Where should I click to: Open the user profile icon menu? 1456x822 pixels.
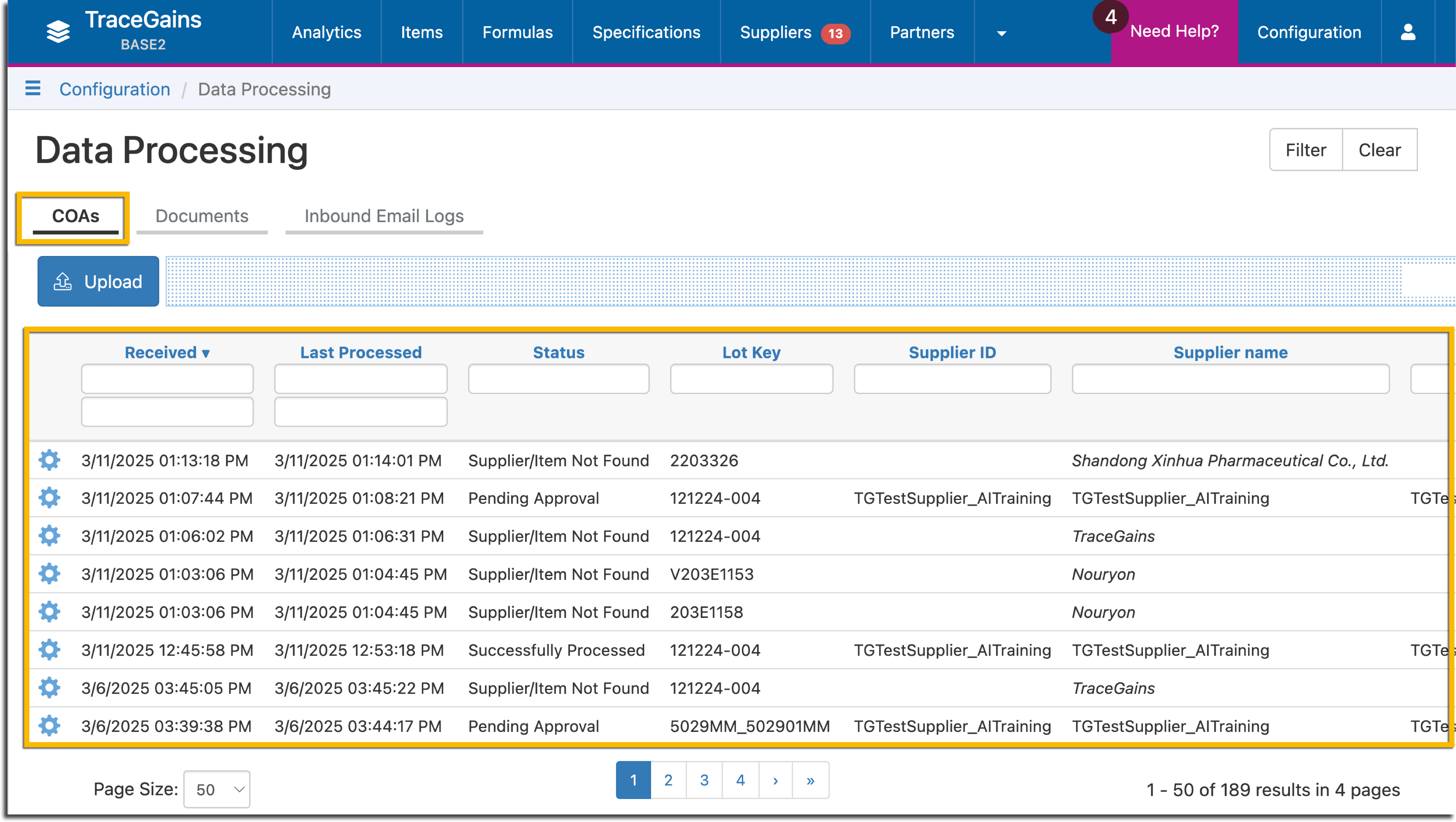[1408, 32]
